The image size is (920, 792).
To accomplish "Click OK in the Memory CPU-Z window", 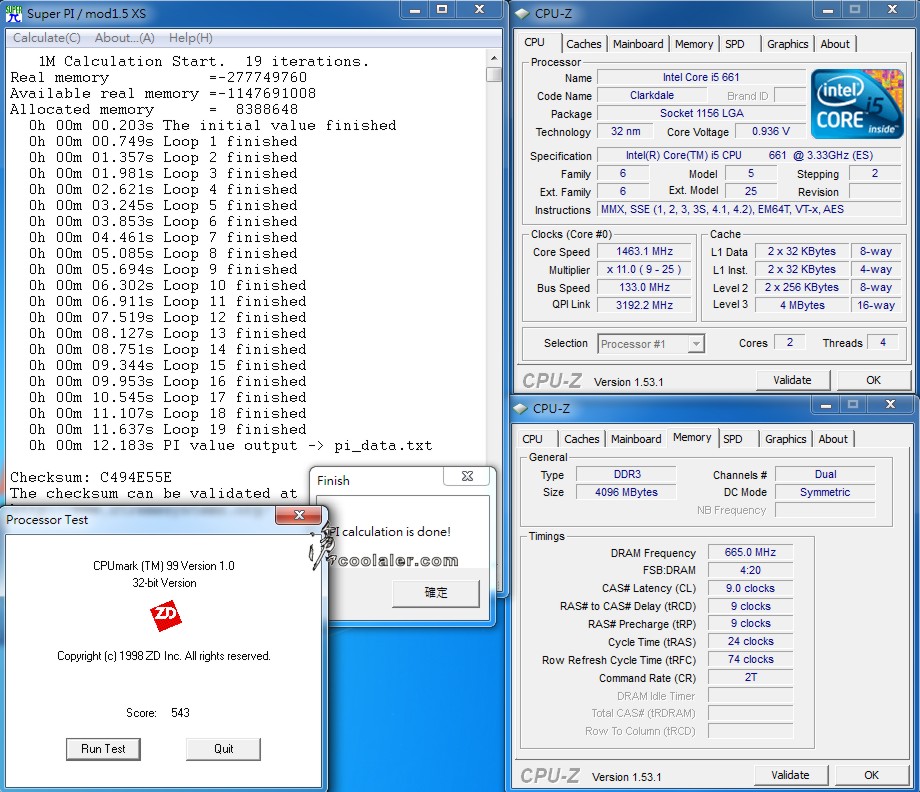I will (871, 775).
